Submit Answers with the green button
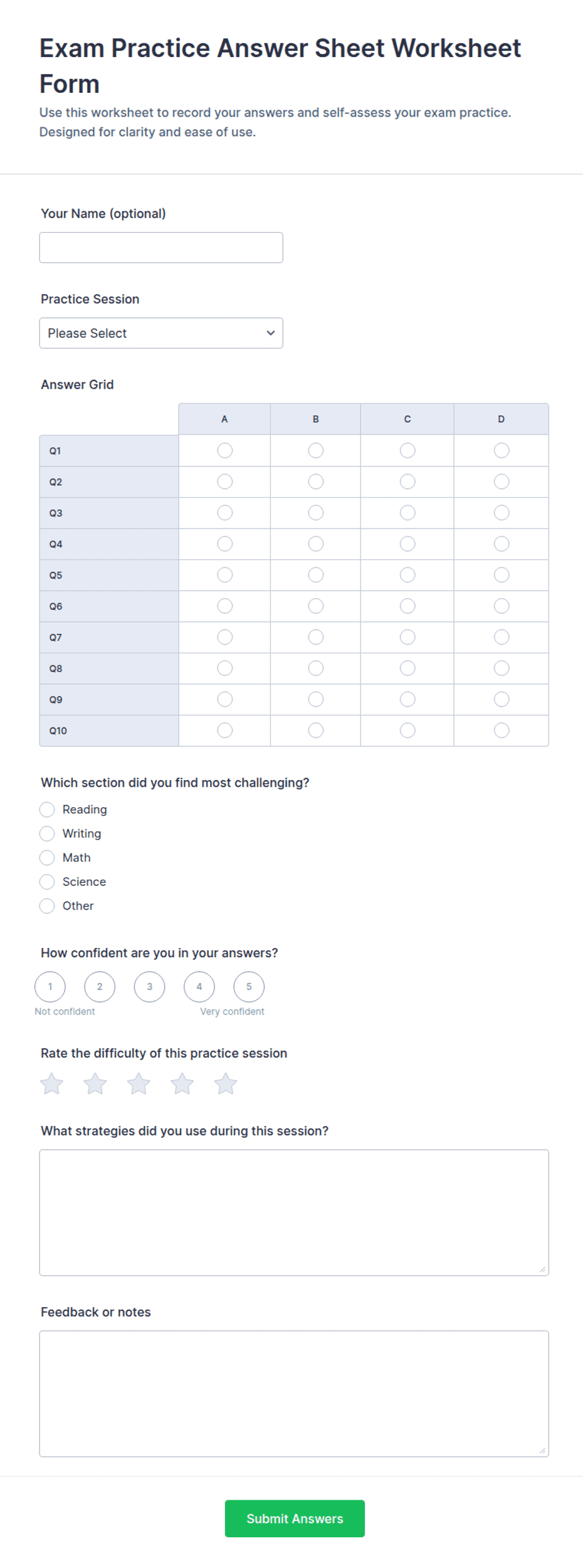 point(295,1518)
